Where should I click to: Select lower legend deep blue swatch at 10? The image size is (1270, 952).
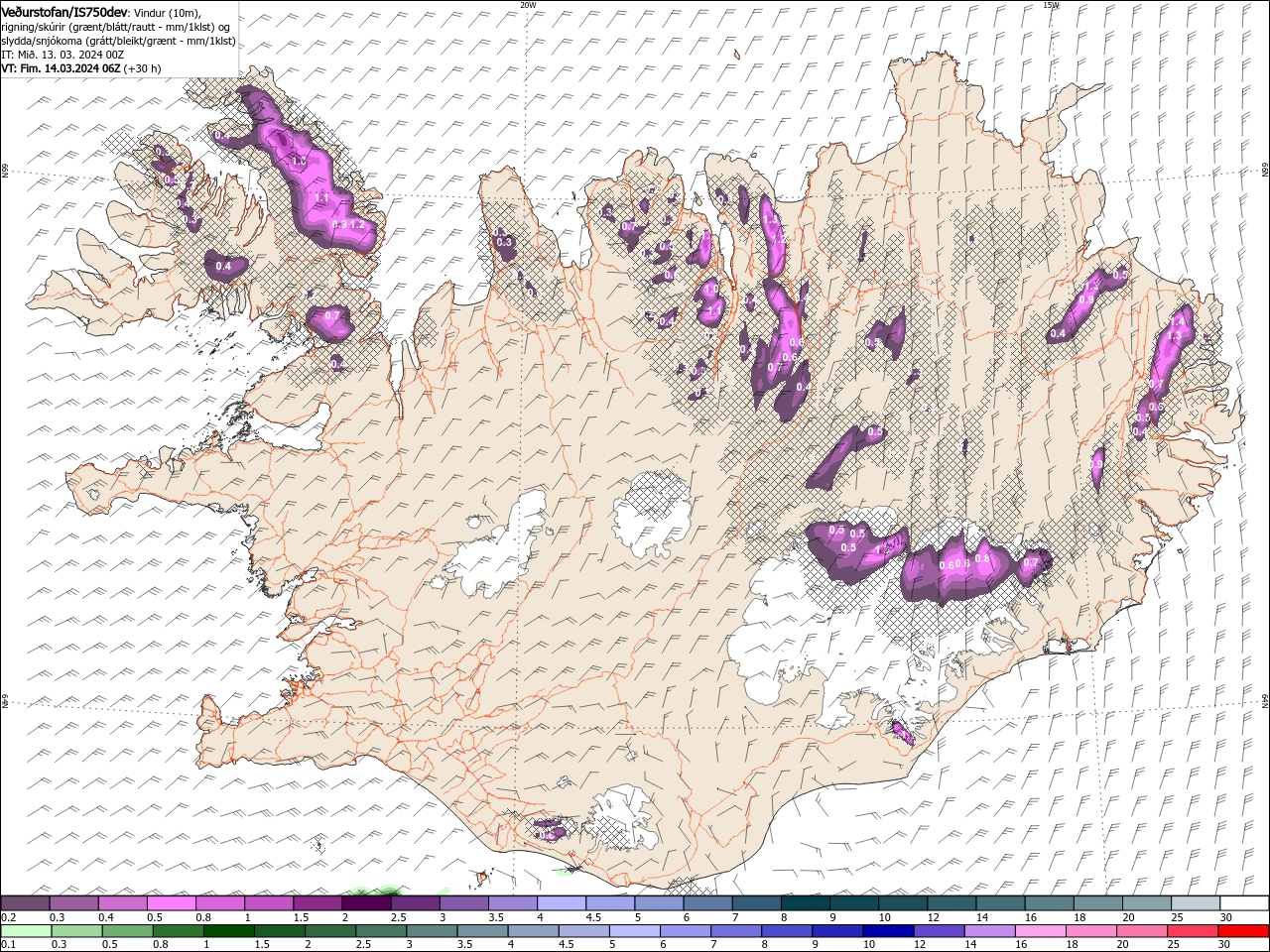click(x=888, y=931)
